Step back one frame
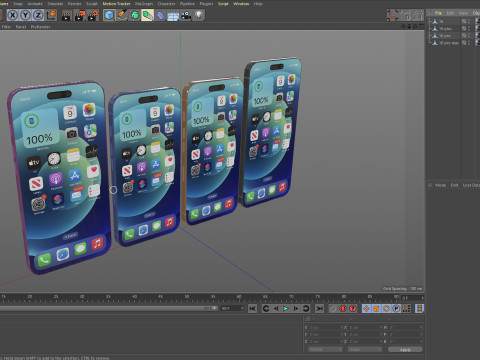The width and height of the screenshot is (480, 360). pos(276,309)
